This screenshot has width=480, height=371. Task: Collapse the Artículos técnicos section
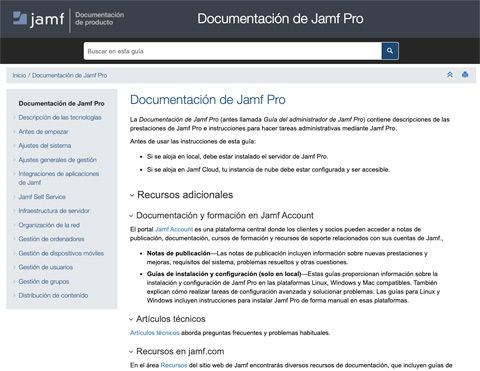point(131,319)
